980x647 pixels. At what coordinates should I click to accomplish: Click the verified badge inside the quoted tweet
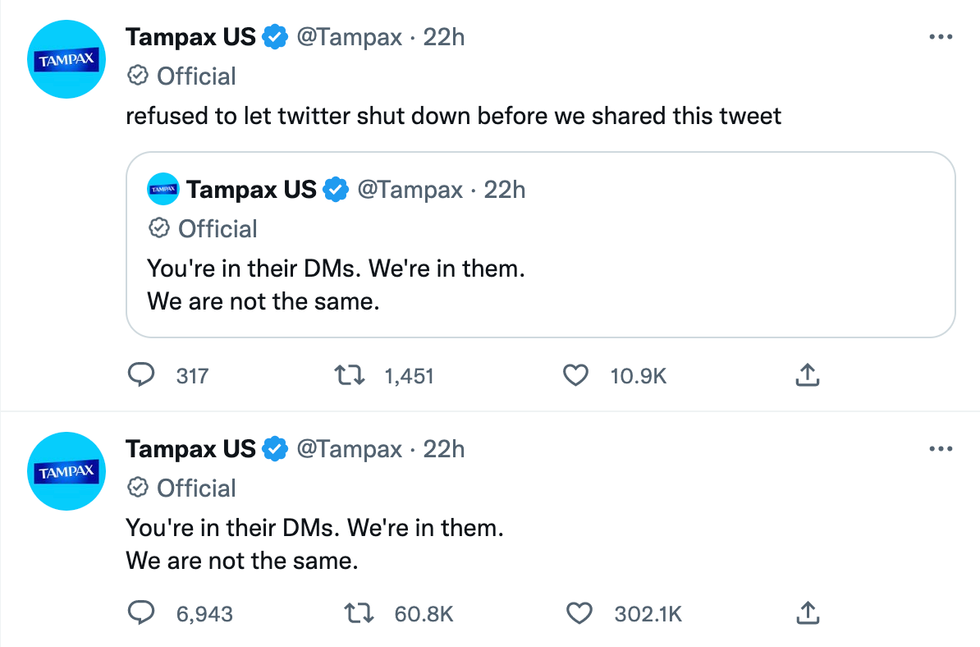335,188
